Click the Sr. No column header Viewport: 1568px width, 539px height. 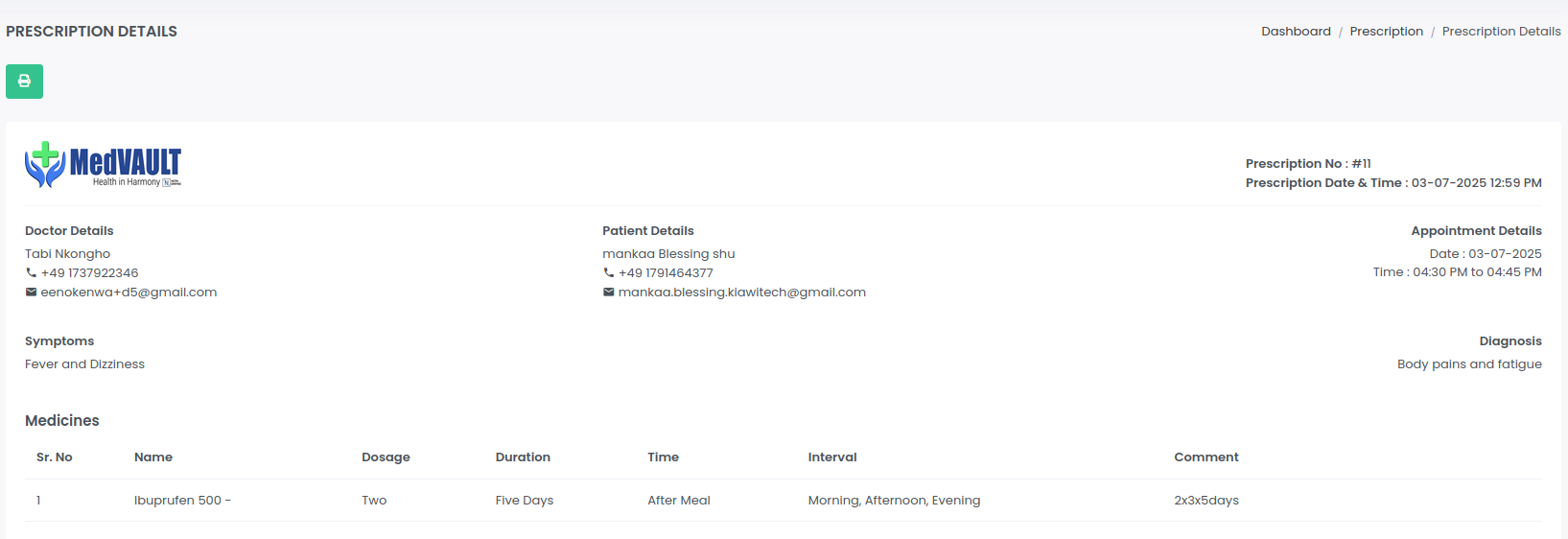[x=55, y=457]
